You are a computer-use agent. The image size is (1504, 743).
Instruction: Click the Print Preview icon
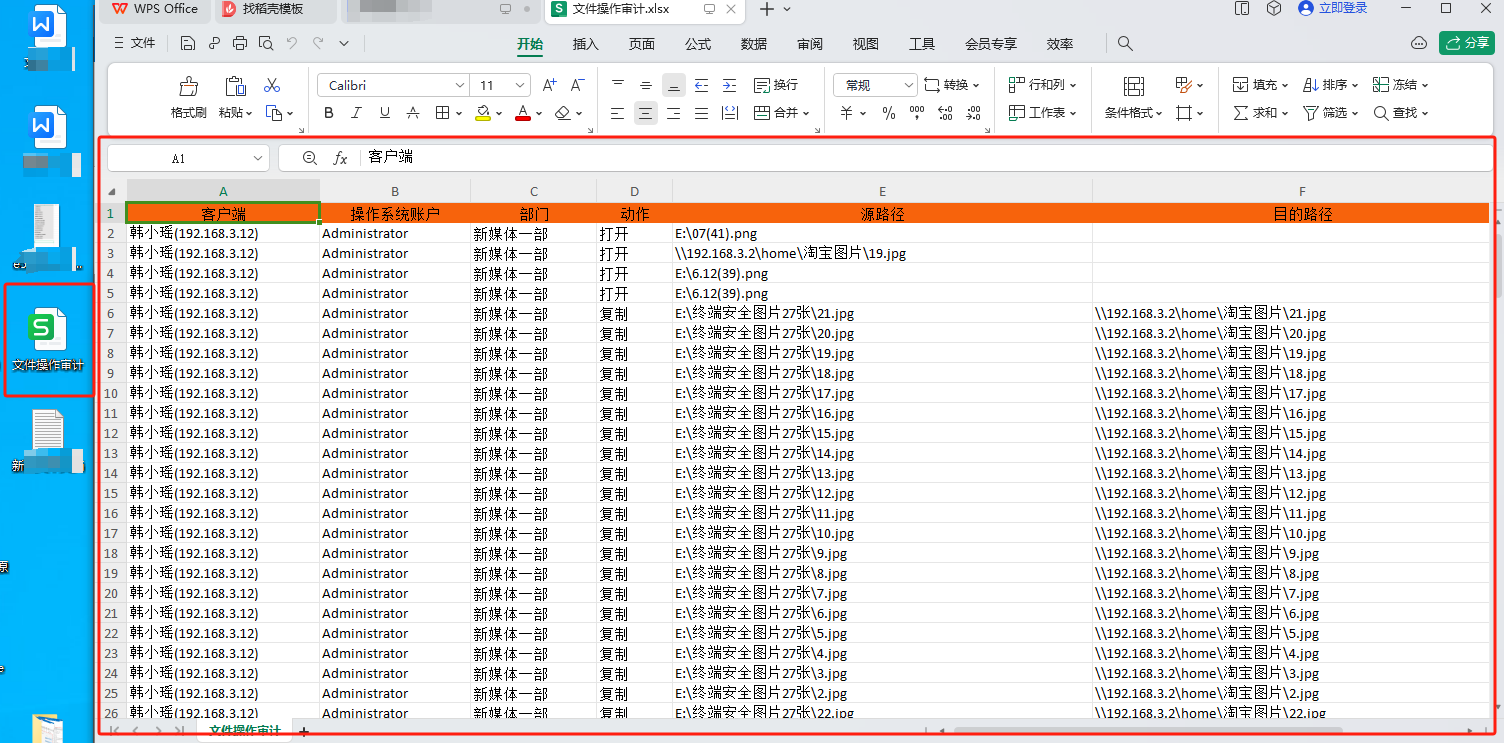[266, 44]
